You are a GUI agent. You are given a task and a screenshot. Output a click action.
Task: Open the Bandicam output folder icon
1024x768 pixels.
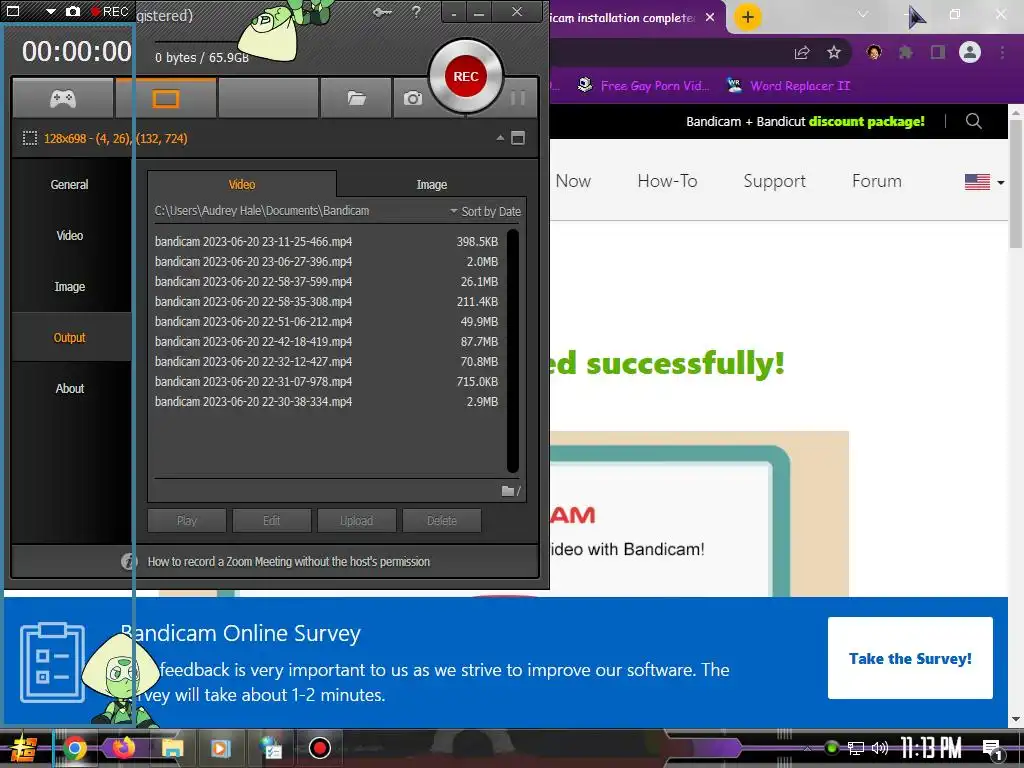click(x=356, y=99)
